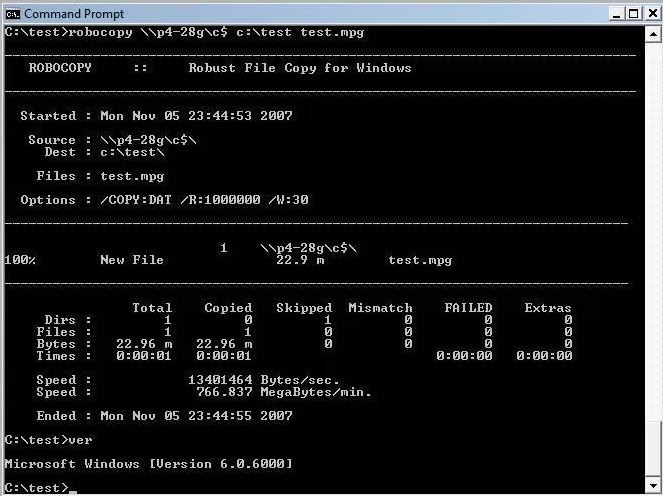Click the 'New File' status text
Viewport: 663px width, 496px height.
[x=132, y=260]
